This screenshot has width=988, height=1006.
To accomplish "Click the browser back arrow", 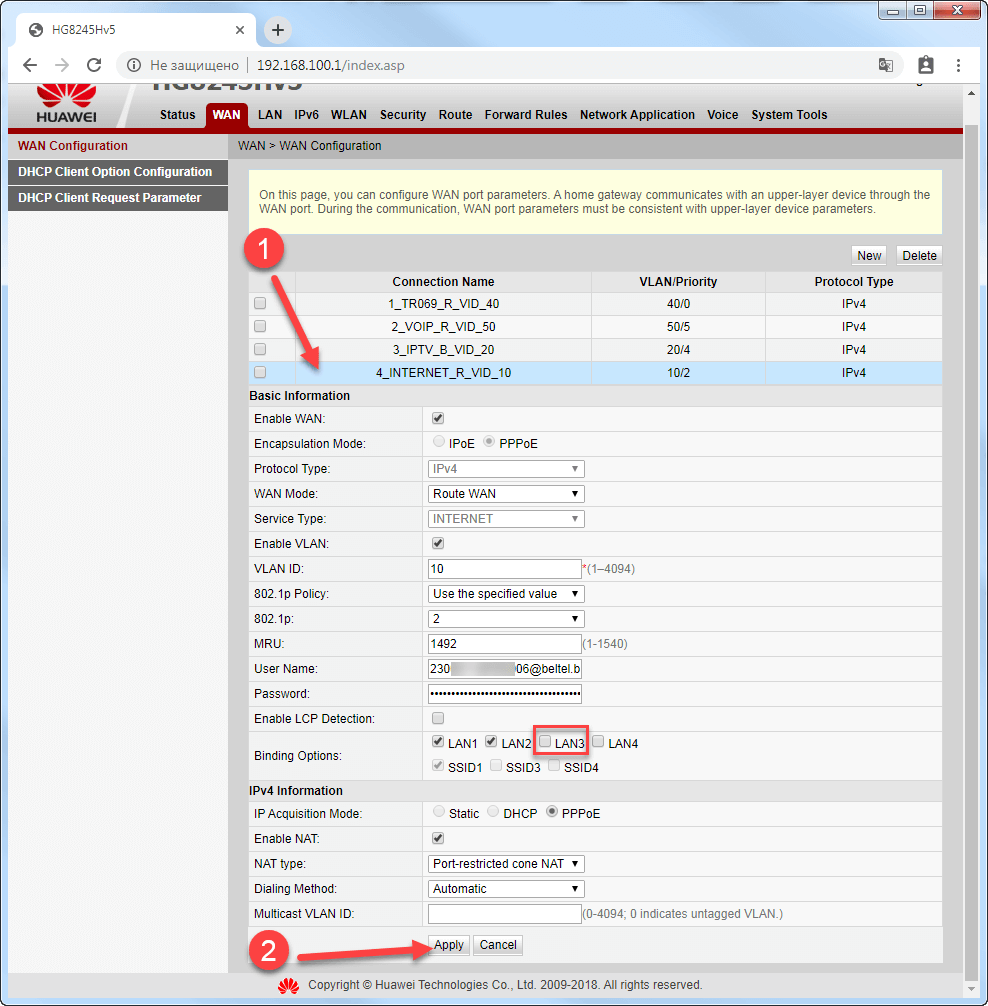I will pos(30,65).
